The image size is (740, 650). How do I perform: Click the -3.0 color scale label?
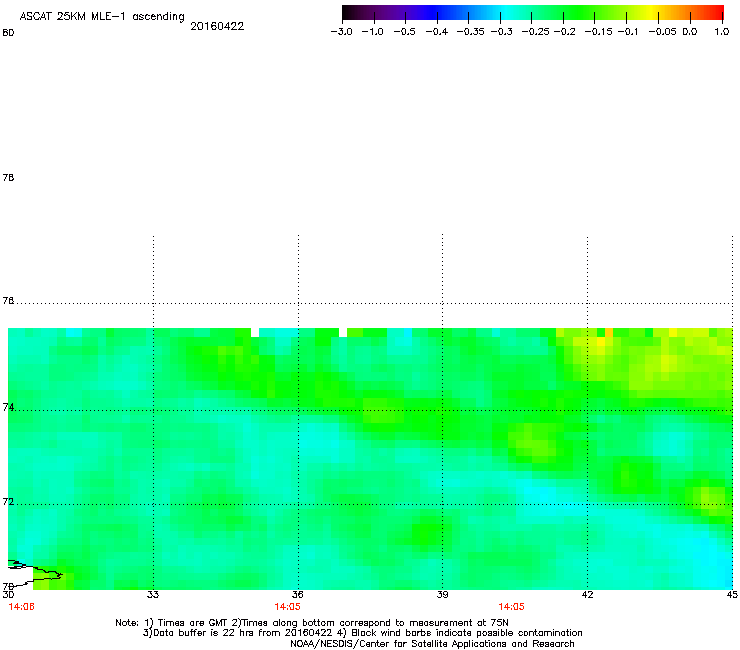341,32
